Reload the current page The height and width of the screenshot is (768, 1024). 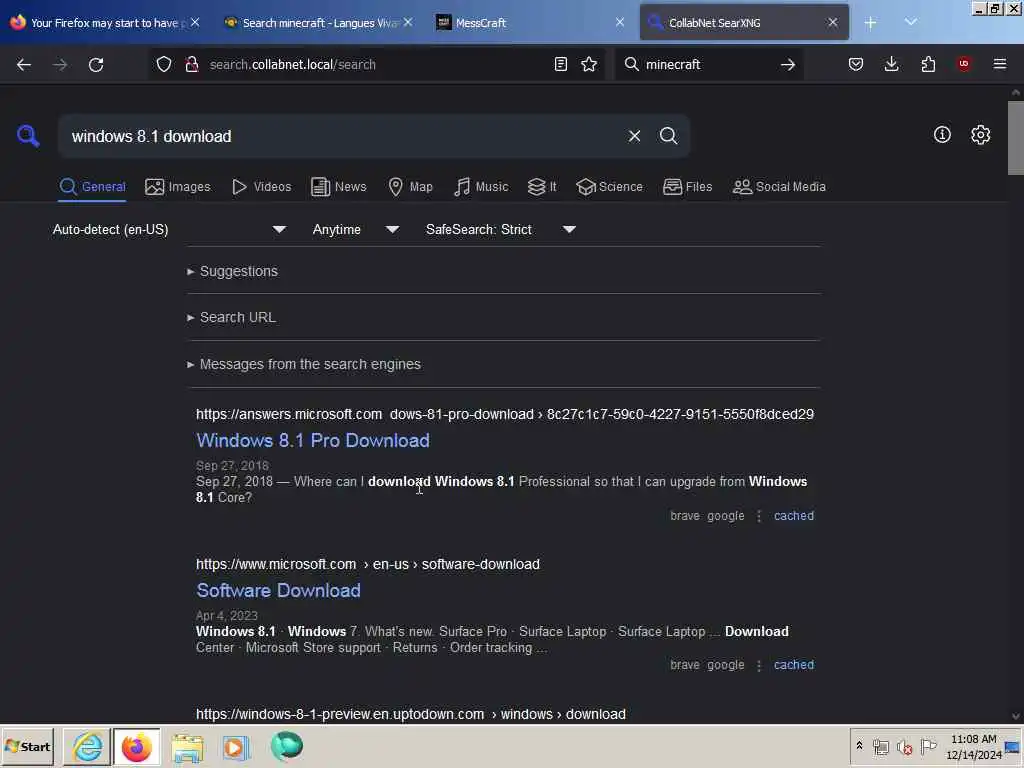[96, 64]
